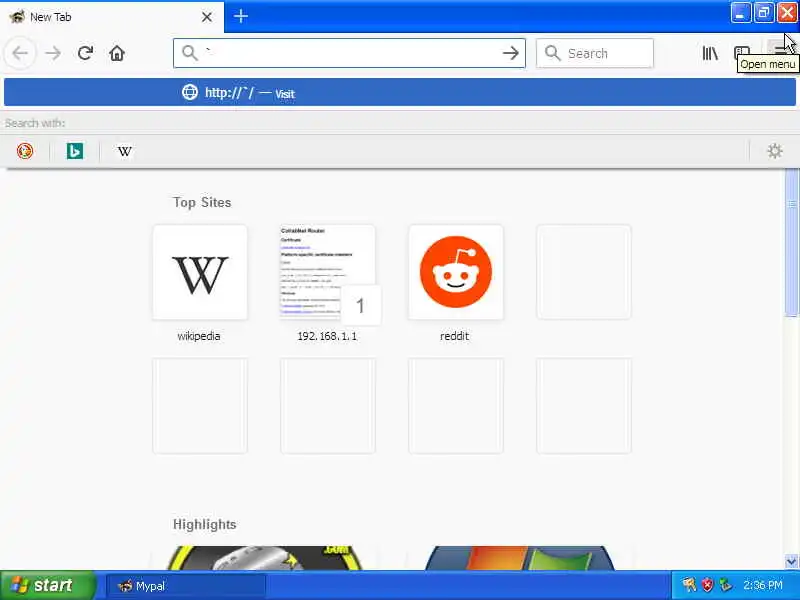
Task: Open the home page via house icon
Action: click(117, 53)
